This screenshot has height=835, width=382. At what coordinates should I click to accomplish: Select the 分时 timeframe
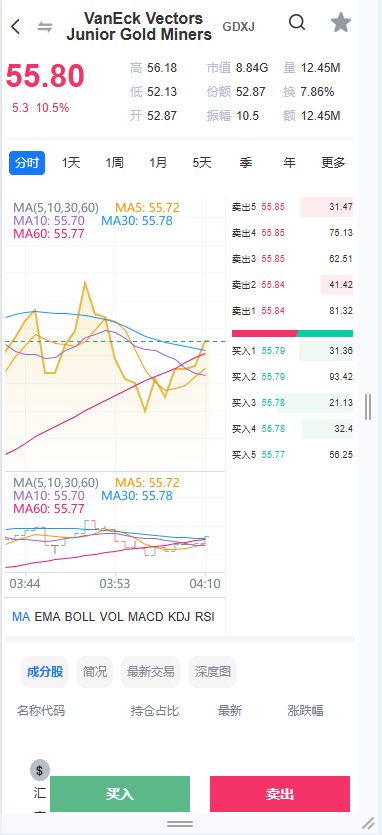27,163
